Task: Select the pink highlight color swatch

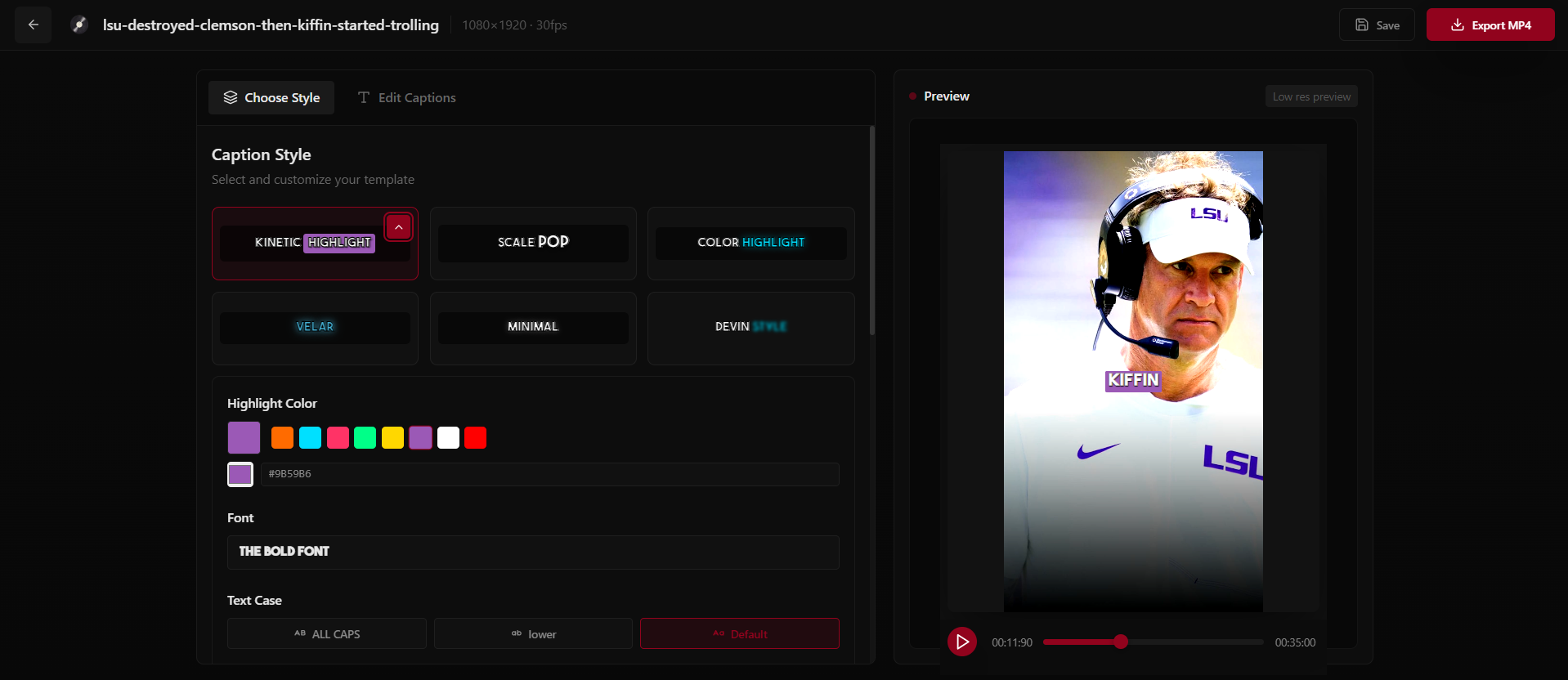Action: (x=338, y=437)
